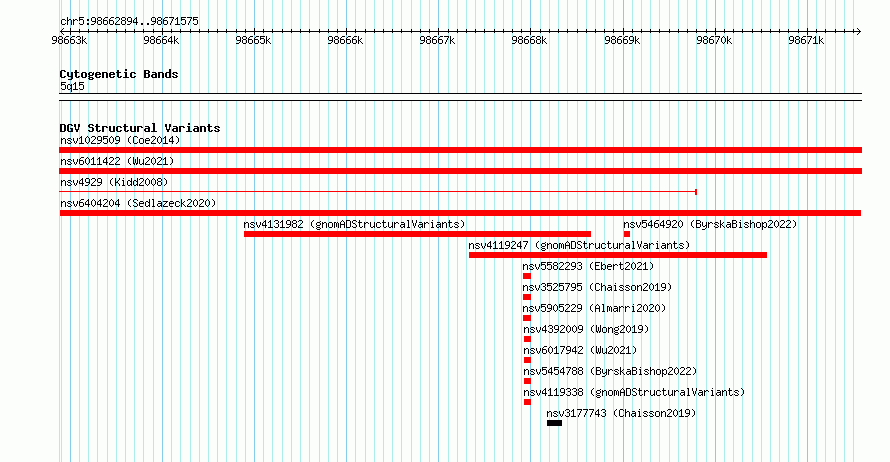
Task: Click the nsv6011422 red variant bar
Action: coord(460,171)
